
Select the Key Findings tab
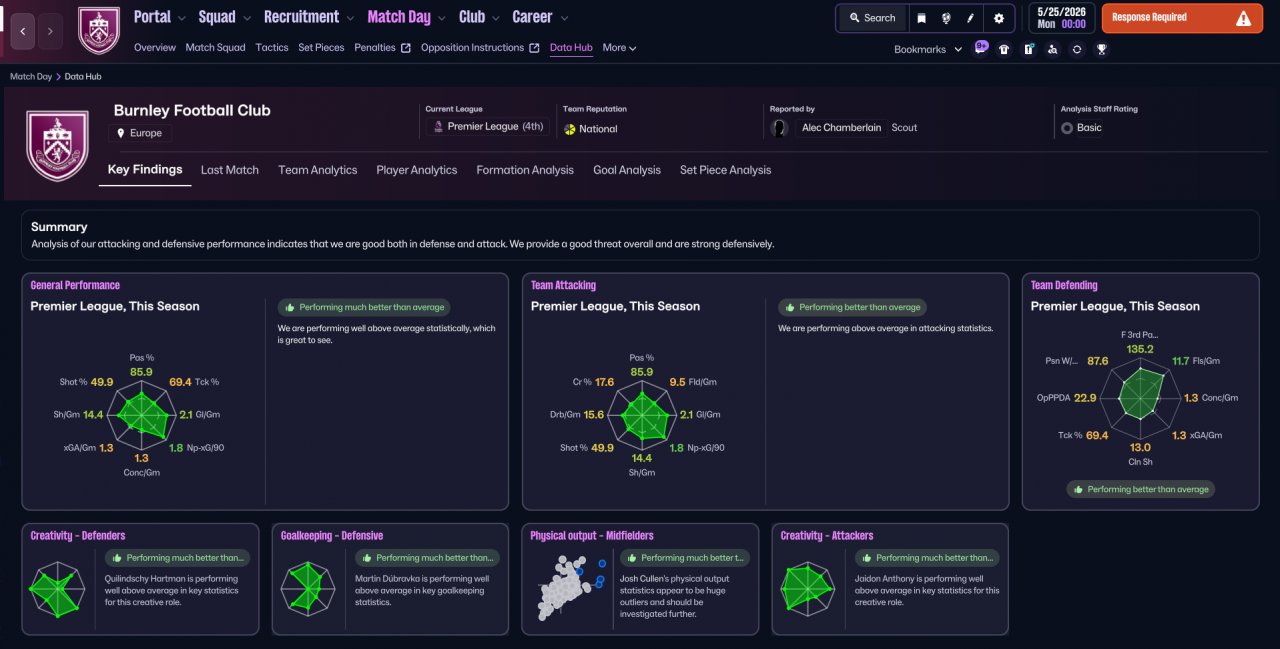(145, 170)
